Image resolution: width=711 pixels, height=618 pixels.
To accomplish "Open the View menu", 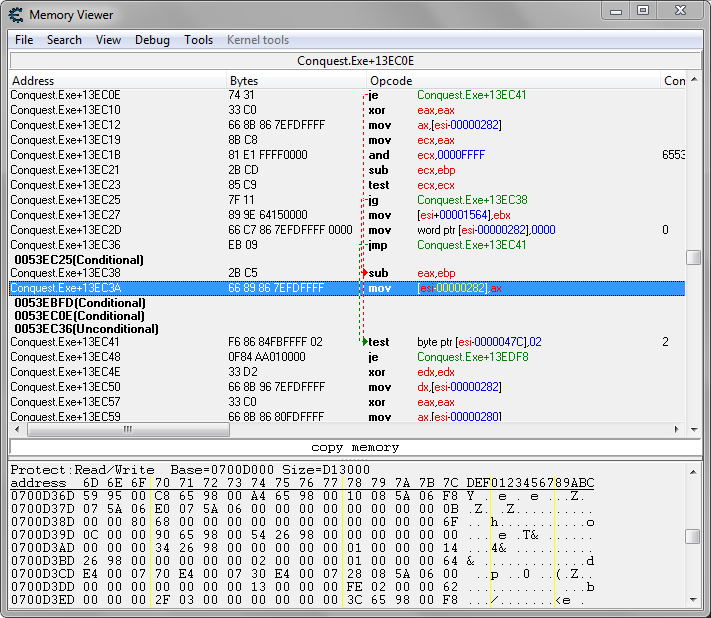I will 108,40.
